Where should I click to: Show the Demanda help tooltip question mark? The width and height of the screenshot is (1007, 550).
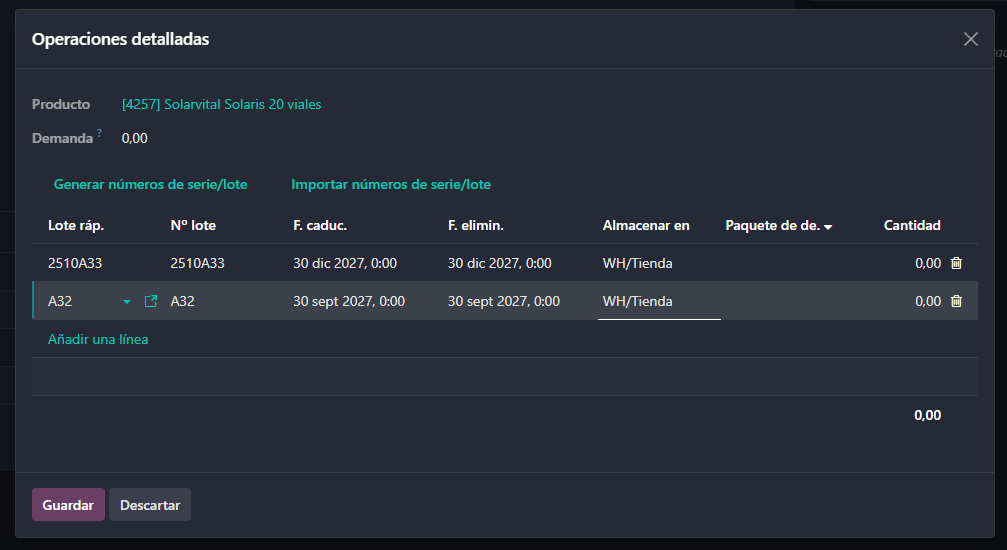click(x=100, y=134)
